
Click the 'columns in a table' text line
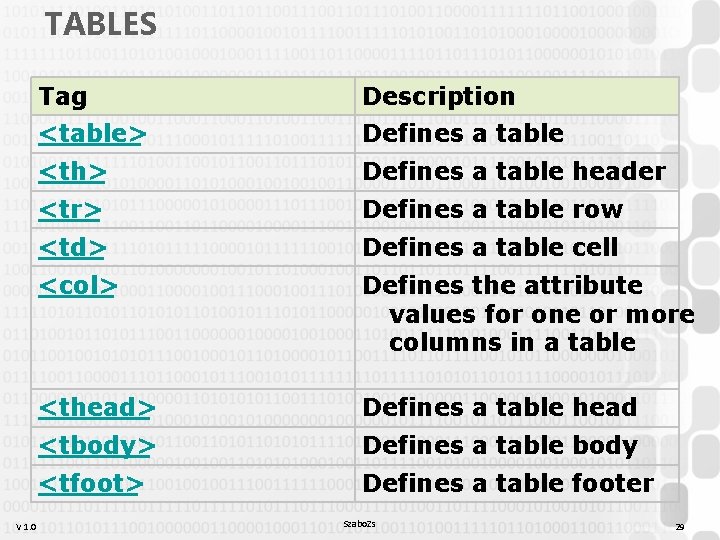(512, 342)
